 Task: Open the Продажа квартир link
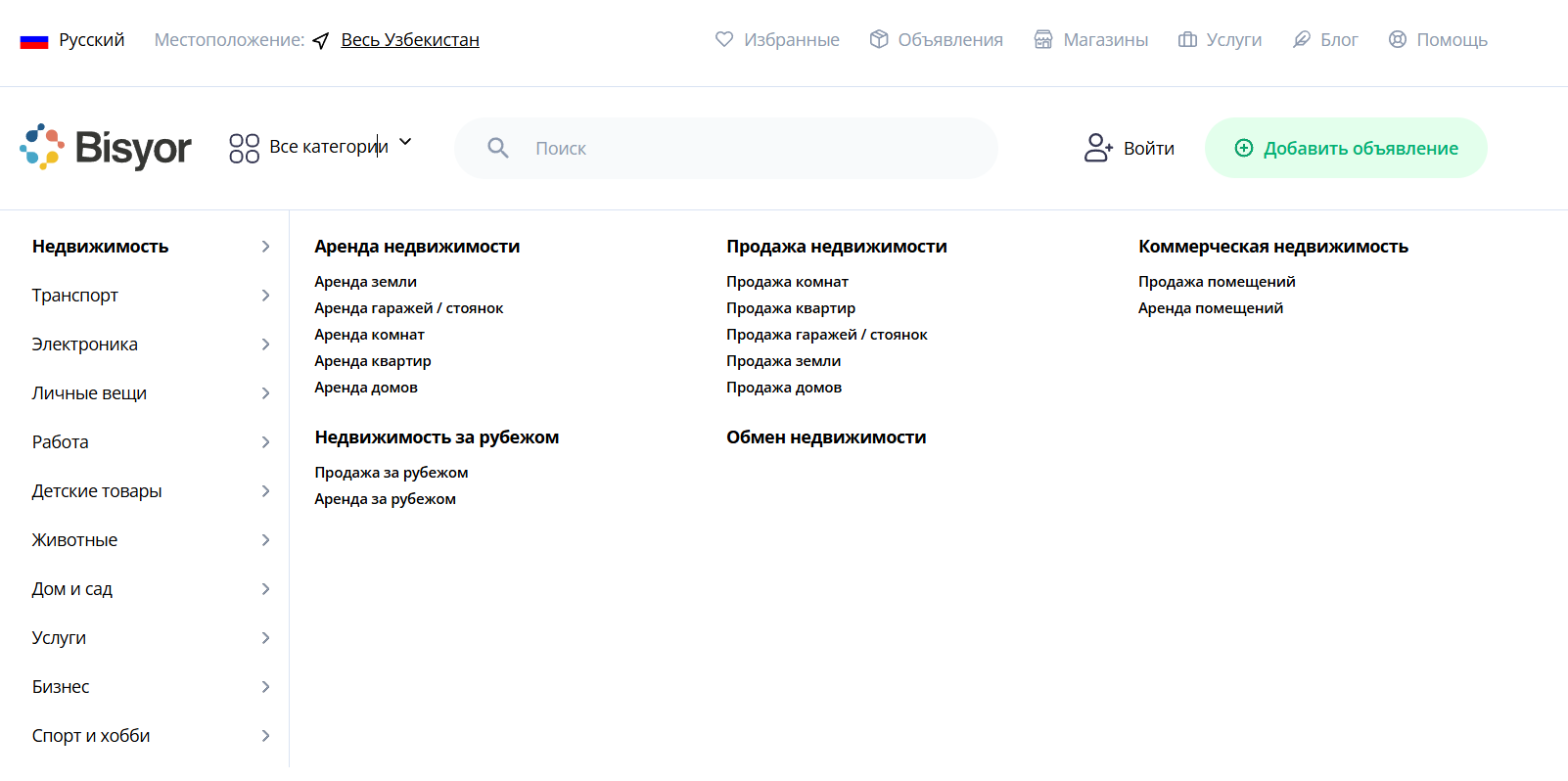coord(791,308)
